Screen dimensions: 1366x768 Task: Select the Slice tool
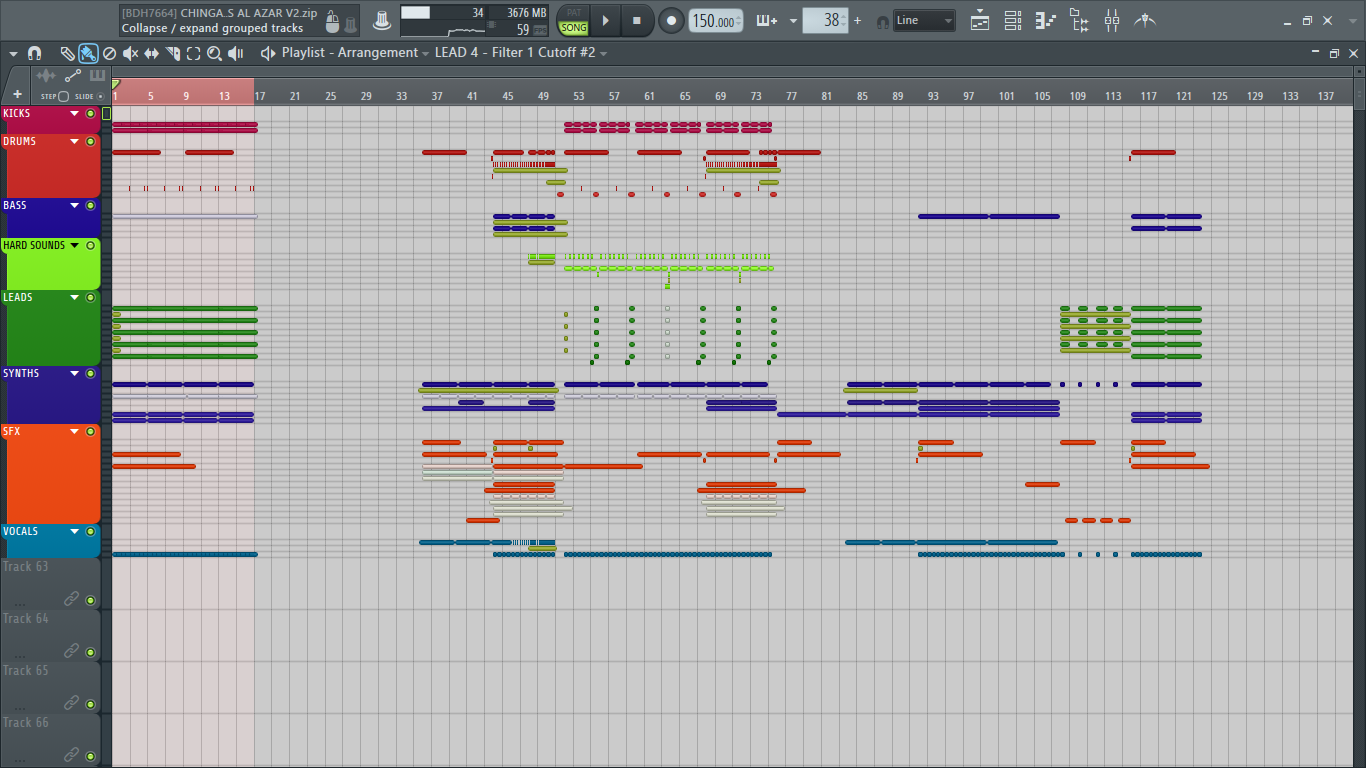click(x=172, y=53)
